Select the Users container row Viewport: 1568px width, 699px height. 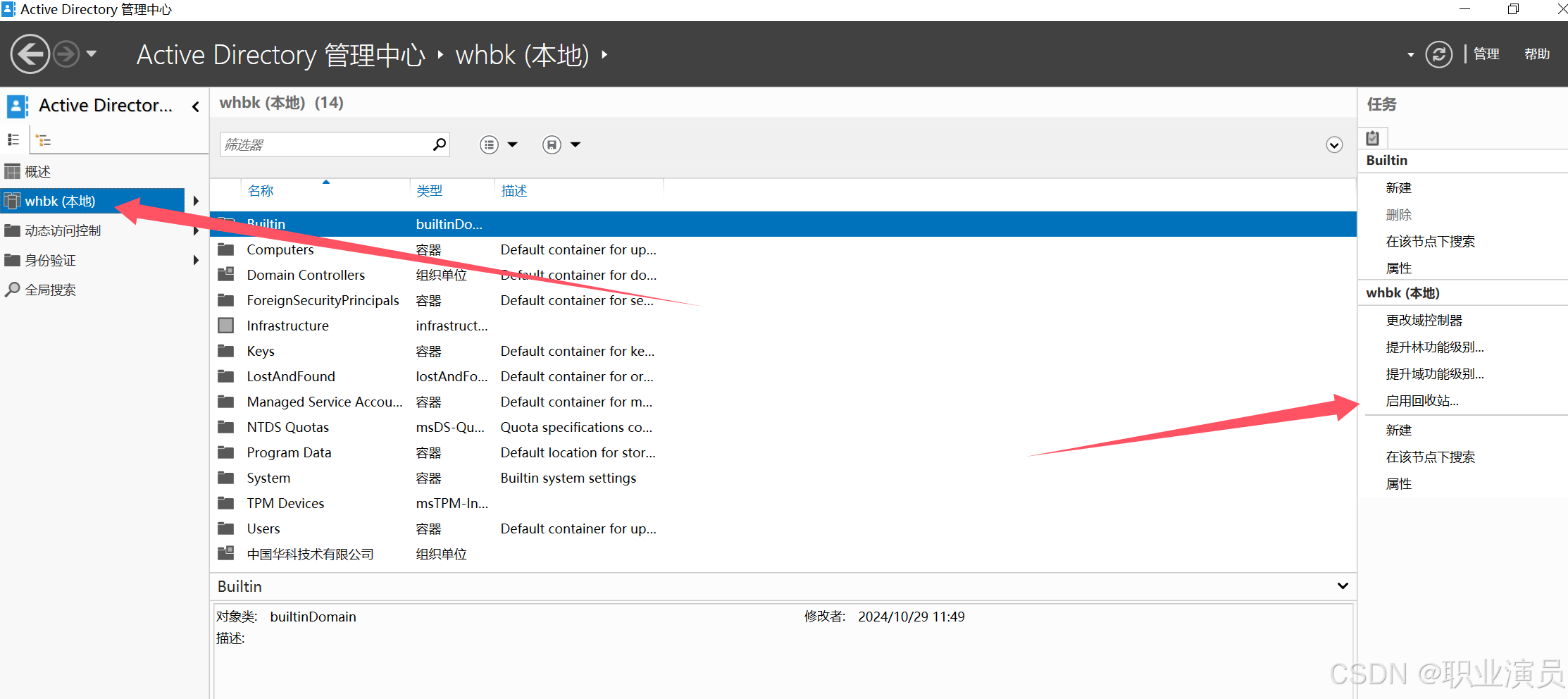783,528
